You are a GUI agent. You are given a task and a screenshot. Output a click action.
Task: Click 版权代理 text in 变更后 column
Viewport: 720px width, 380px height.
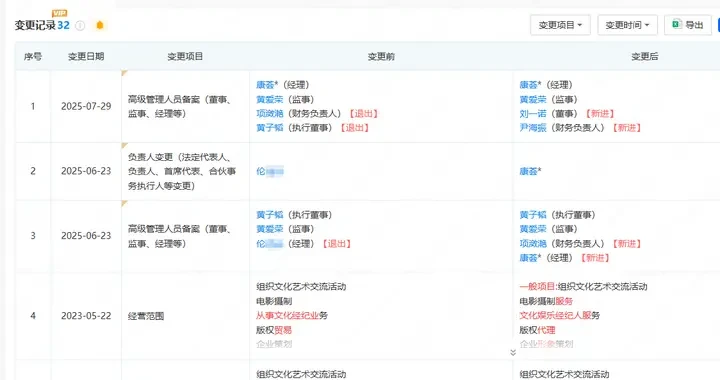pyautogui.click(x=537, y=330)
